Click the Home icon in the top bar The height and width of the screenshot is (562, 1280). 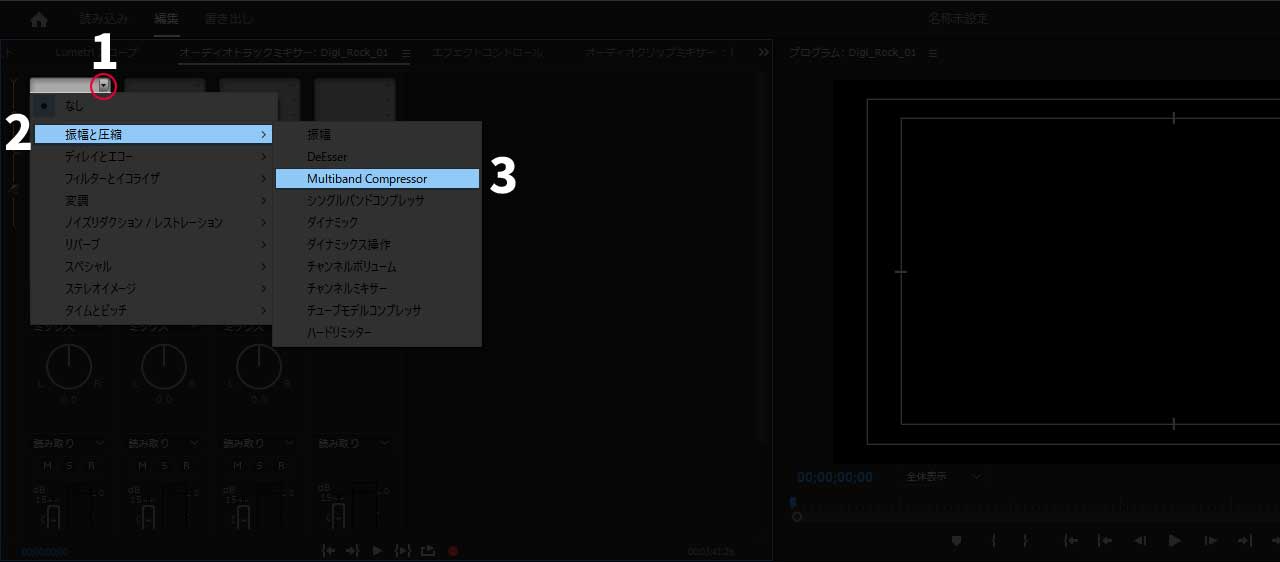[39, 19]
